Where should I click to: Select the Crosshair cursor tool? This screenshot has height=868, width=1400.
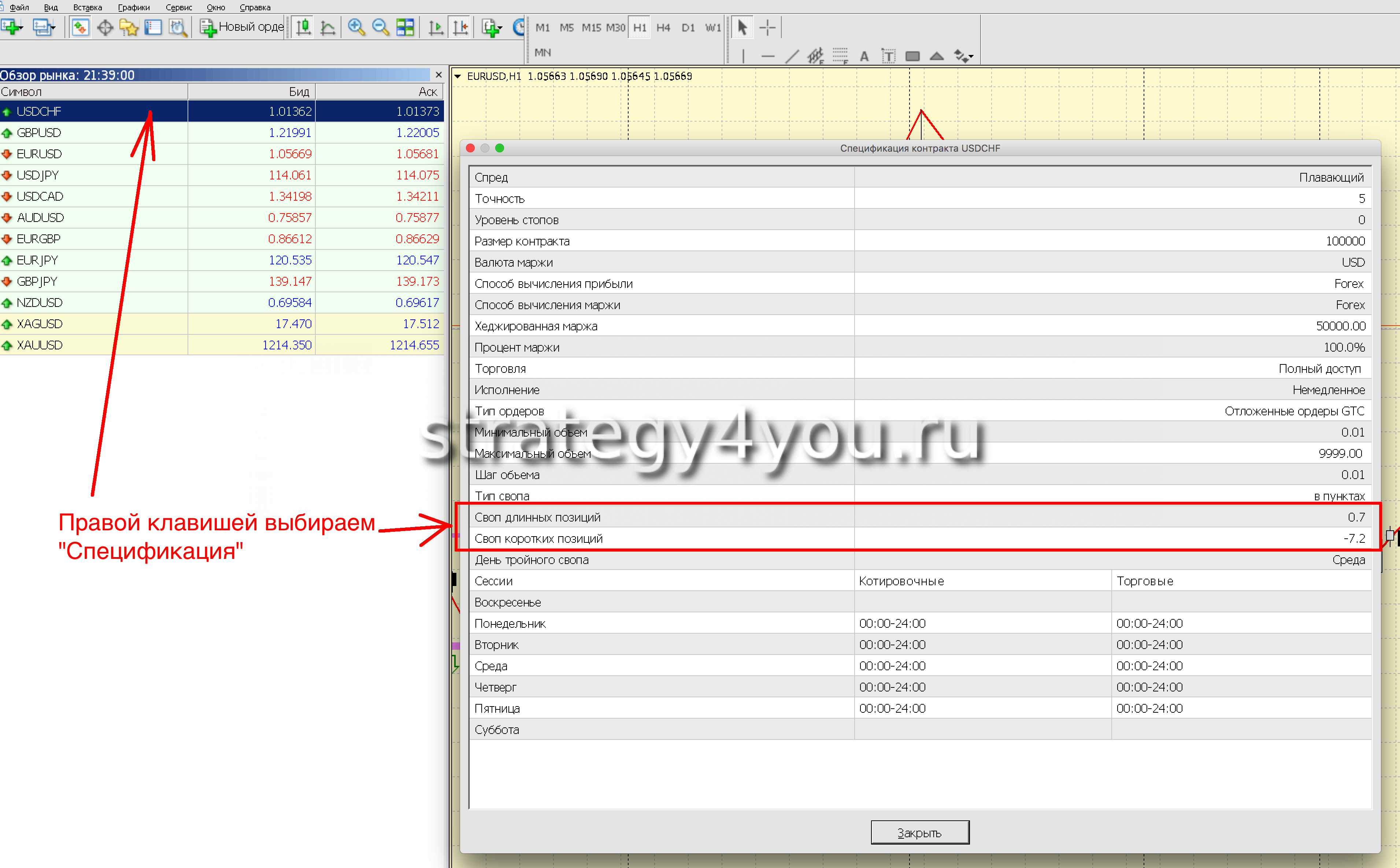pos(767,27)
